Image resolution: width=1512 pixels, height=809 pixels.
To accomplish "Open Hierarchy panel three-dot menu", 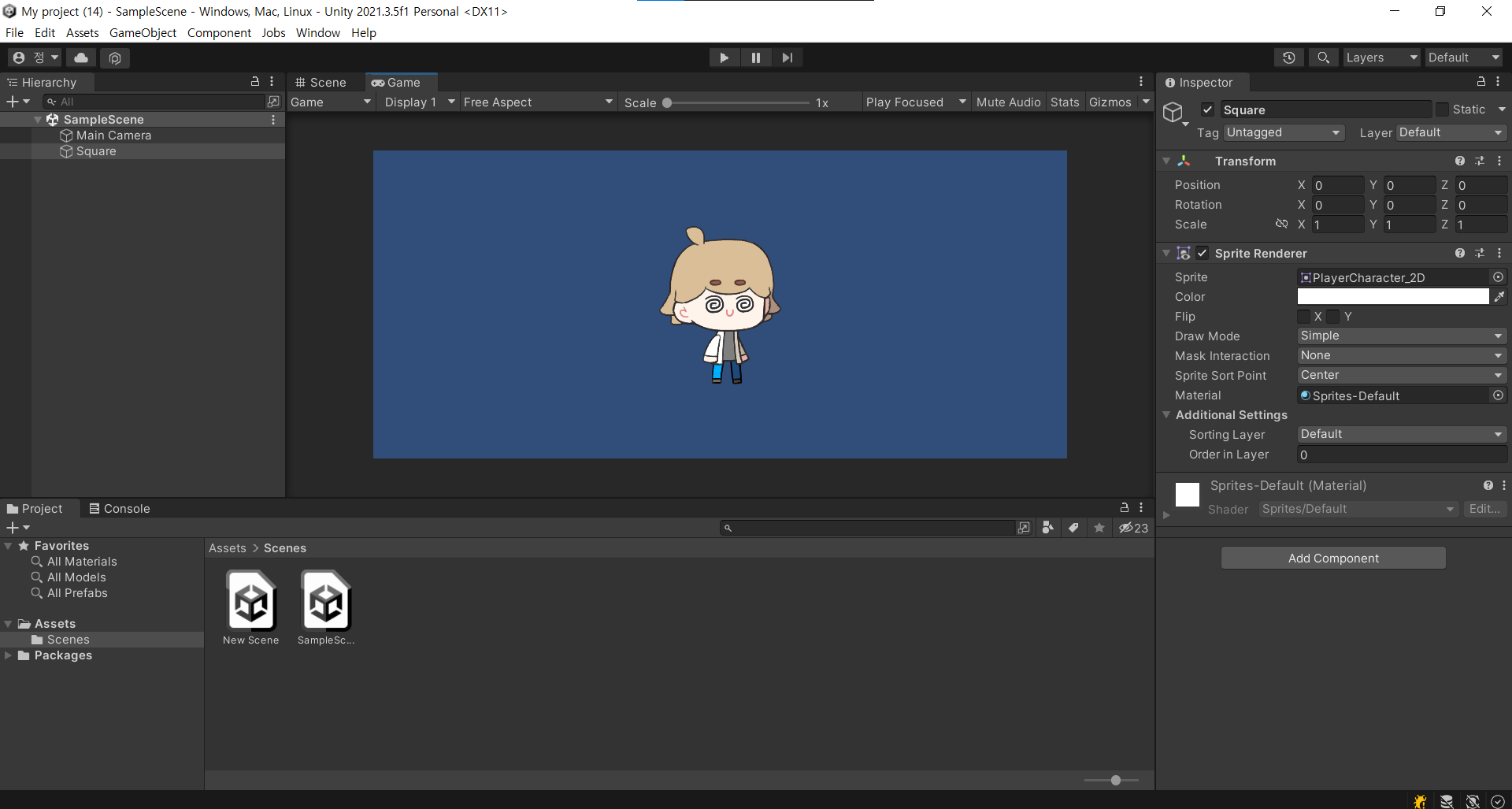I will [272, 82].
